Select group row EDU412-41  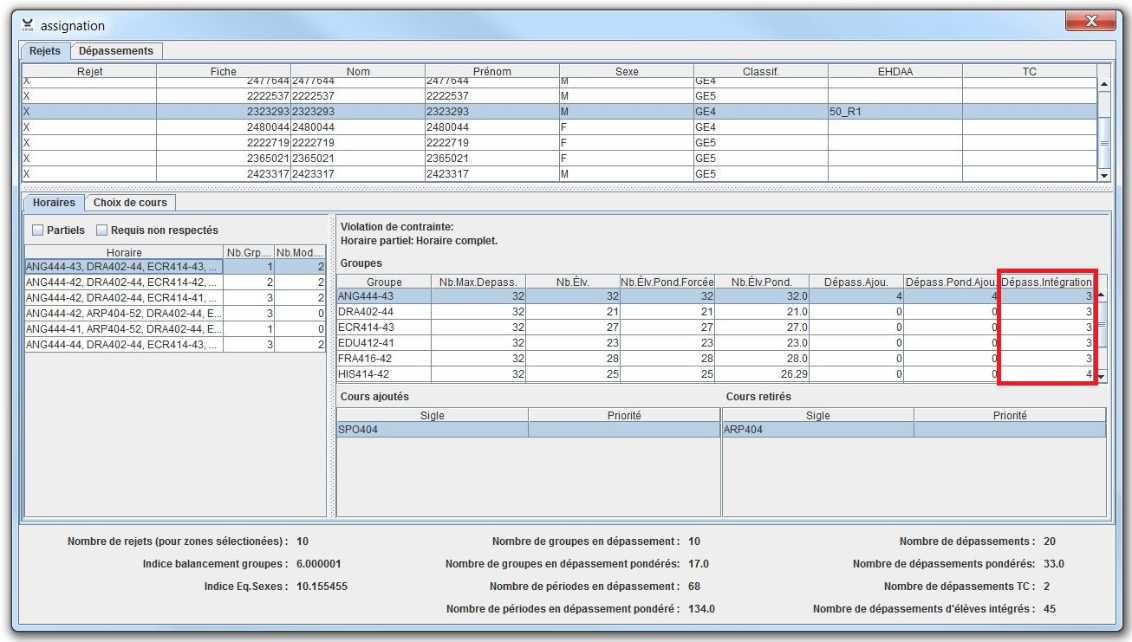pos(716,343)
